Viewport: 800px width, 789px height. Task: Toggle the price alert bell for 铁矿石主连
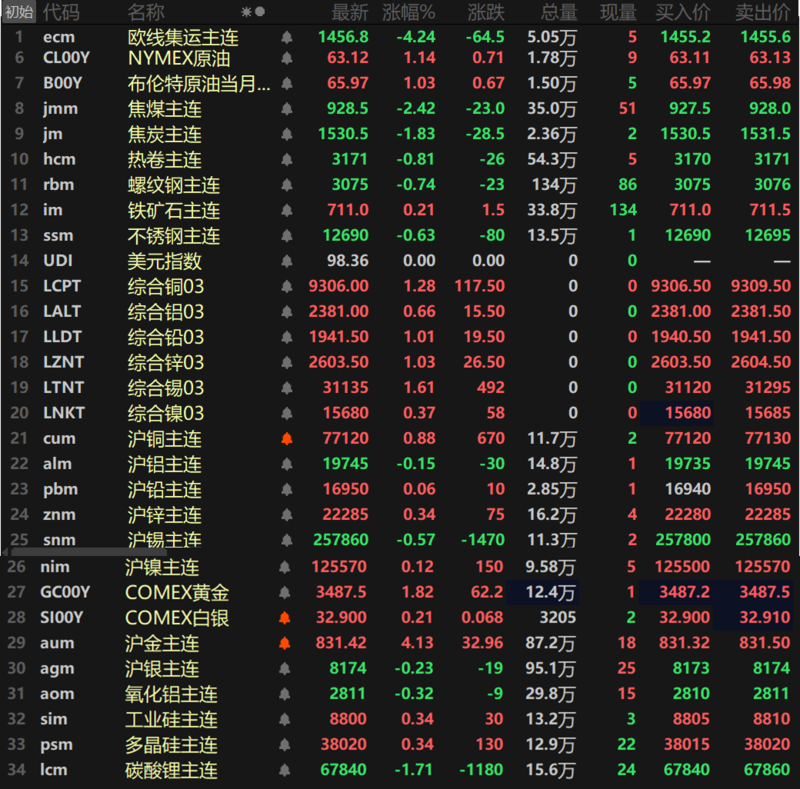click(287, 211)
